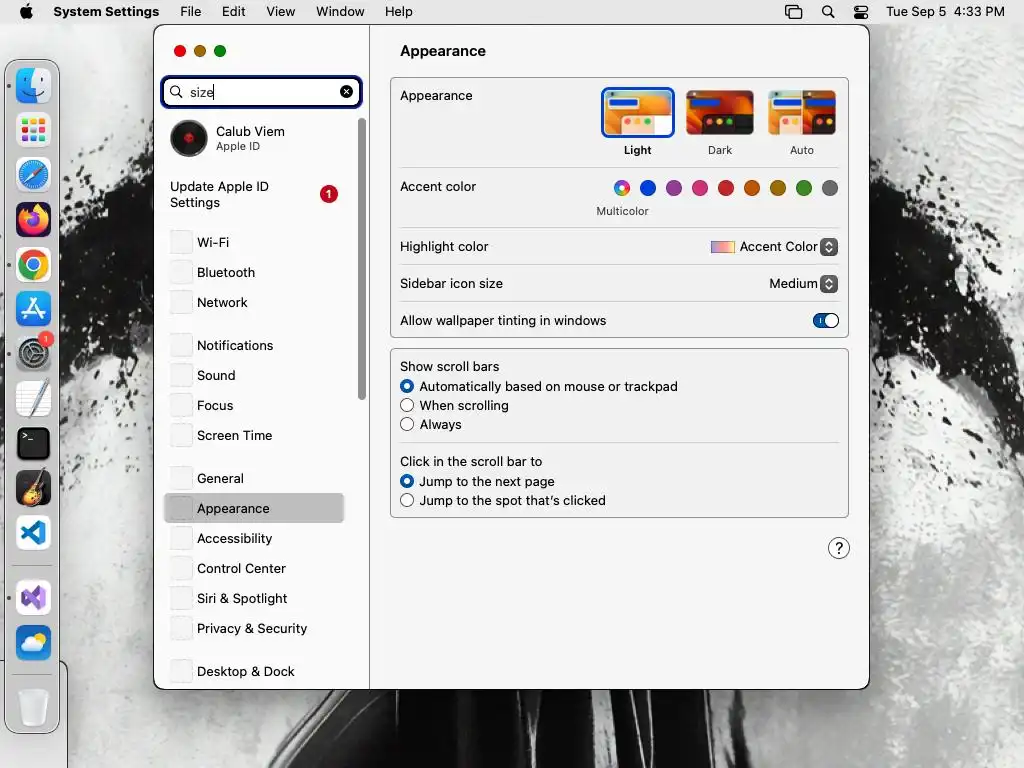Select Jump to the spot that's clicked
The image size is (1024, 768).
(x=407, y=500)
